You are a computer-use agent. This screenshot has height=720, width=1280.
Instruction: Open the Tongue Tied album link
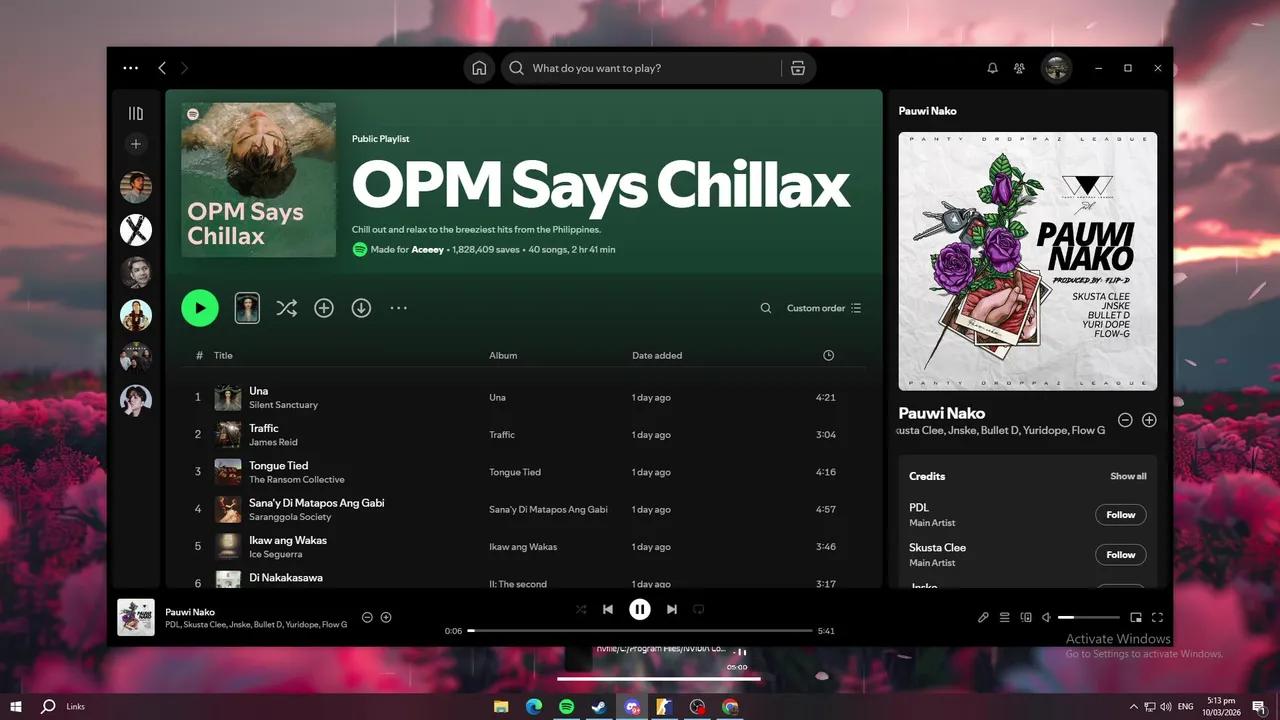(515, 472)
